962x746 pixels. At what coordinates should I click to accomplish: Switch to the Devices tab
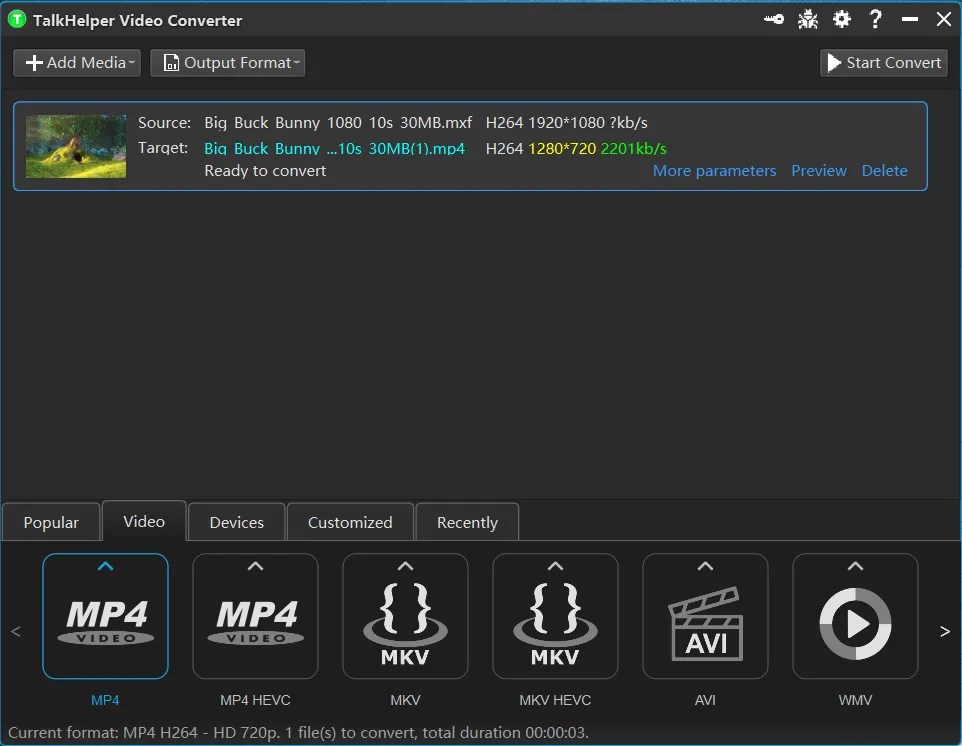[237, 522]
